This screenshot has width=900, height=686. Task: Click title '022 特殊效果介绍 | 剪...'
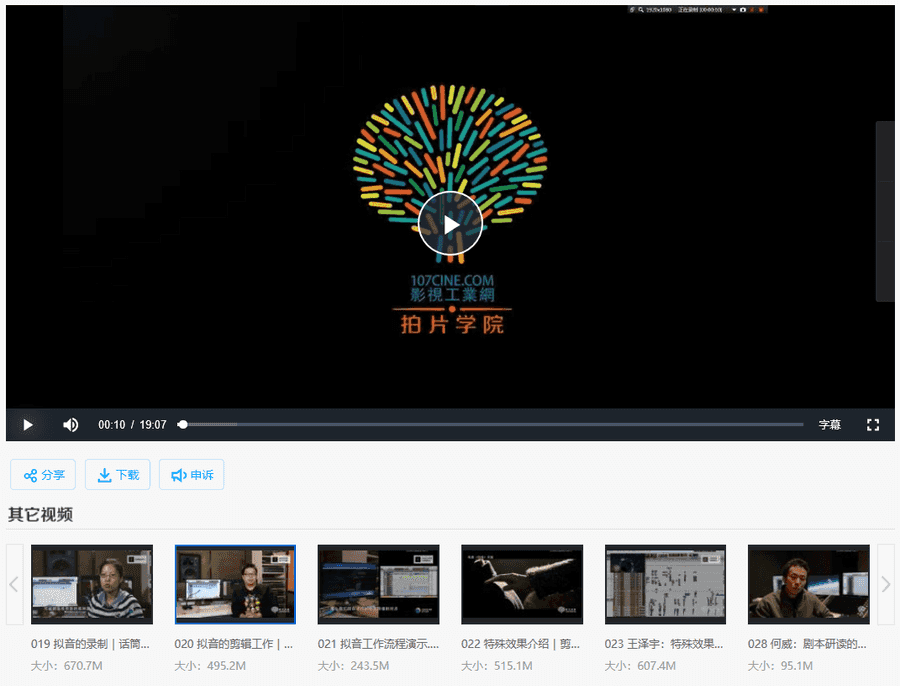(x=521, y=644)
